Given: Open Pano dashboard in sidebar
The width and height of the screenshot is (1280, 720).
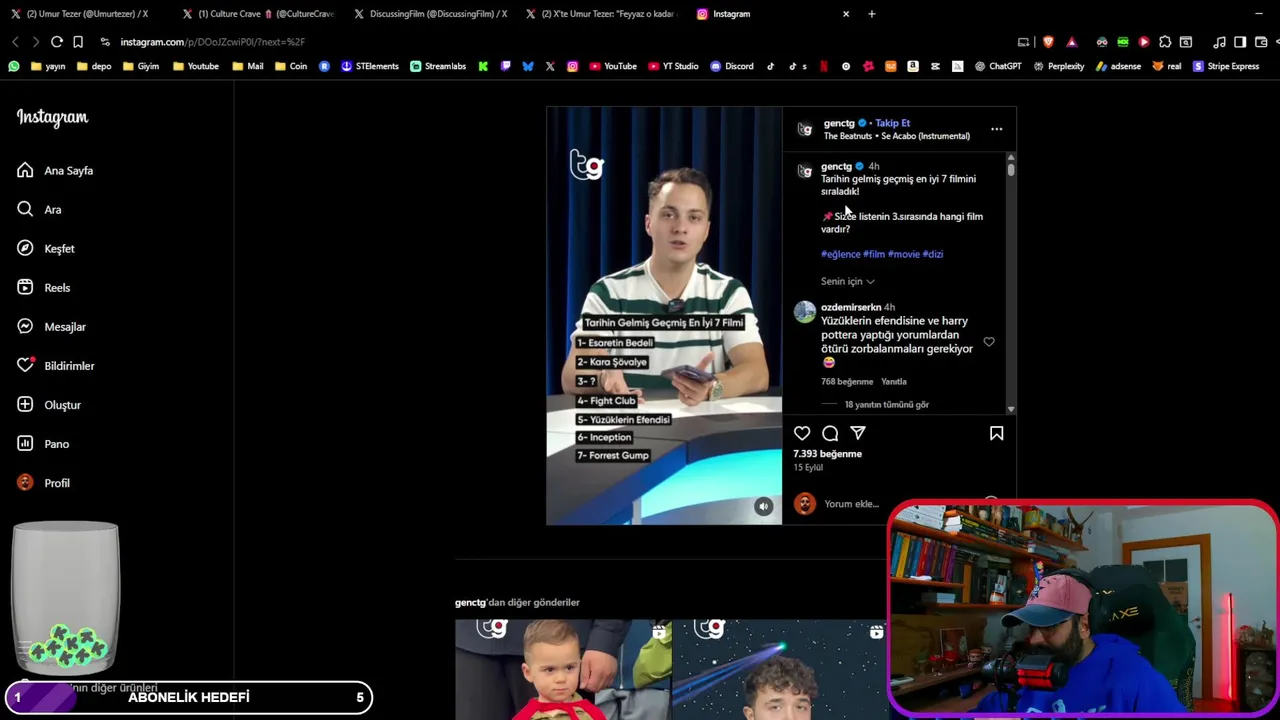Looking at the screenshot, I should point(43,444).
